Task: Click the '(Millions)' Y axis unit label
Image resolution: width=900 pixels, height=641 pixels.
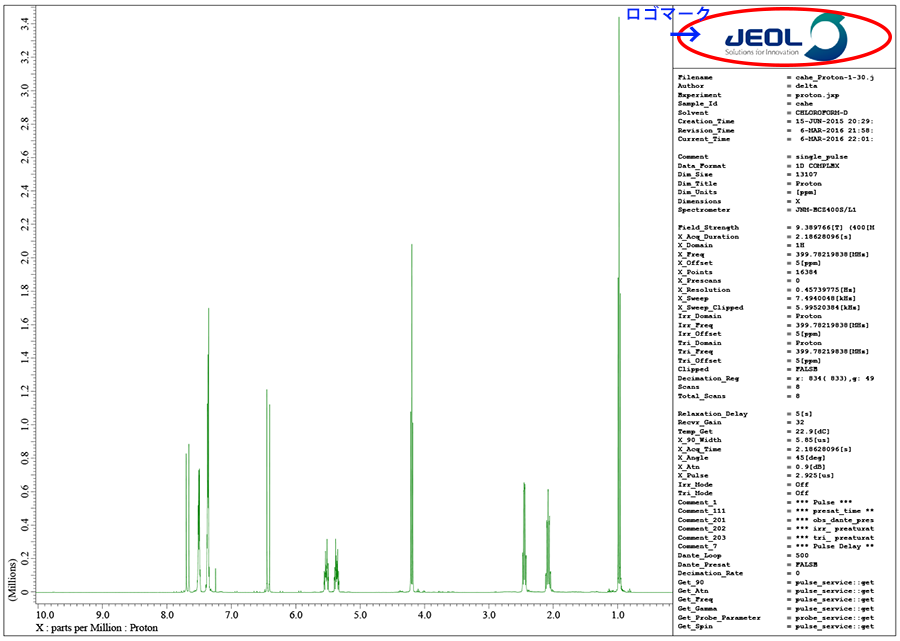Action: tap(12, 573)
